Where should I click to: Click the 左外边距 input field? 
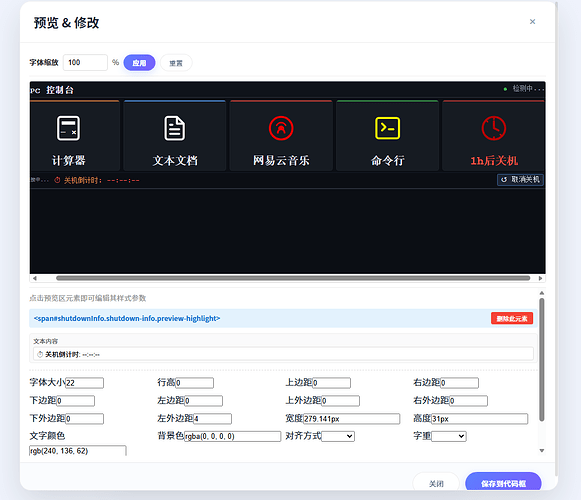(x=212, y=419)
